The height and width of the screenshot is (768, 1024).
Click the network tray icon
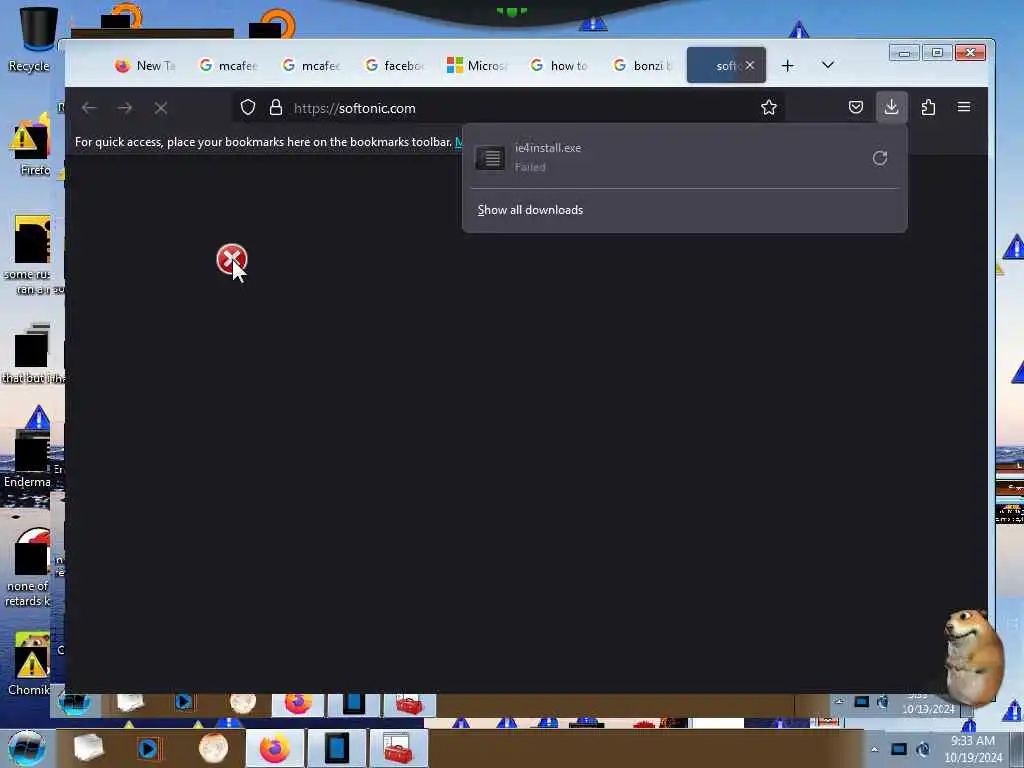tap(899, 749)
